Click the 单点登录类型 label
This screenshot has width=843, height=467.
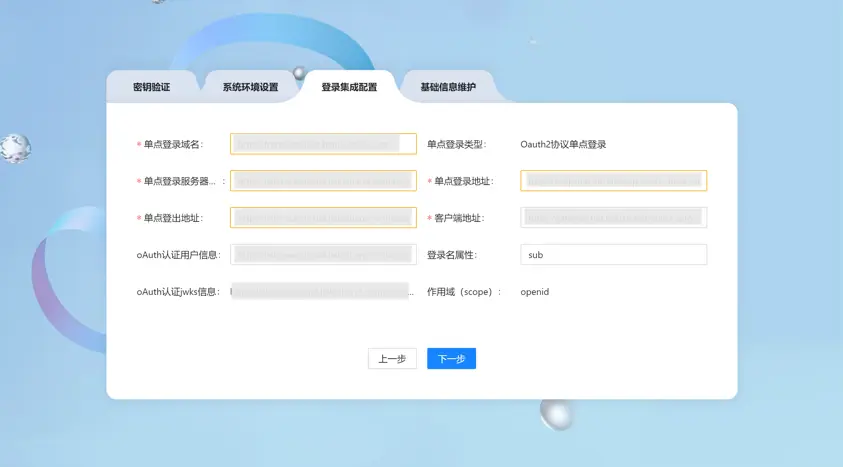tap(456, 144)
